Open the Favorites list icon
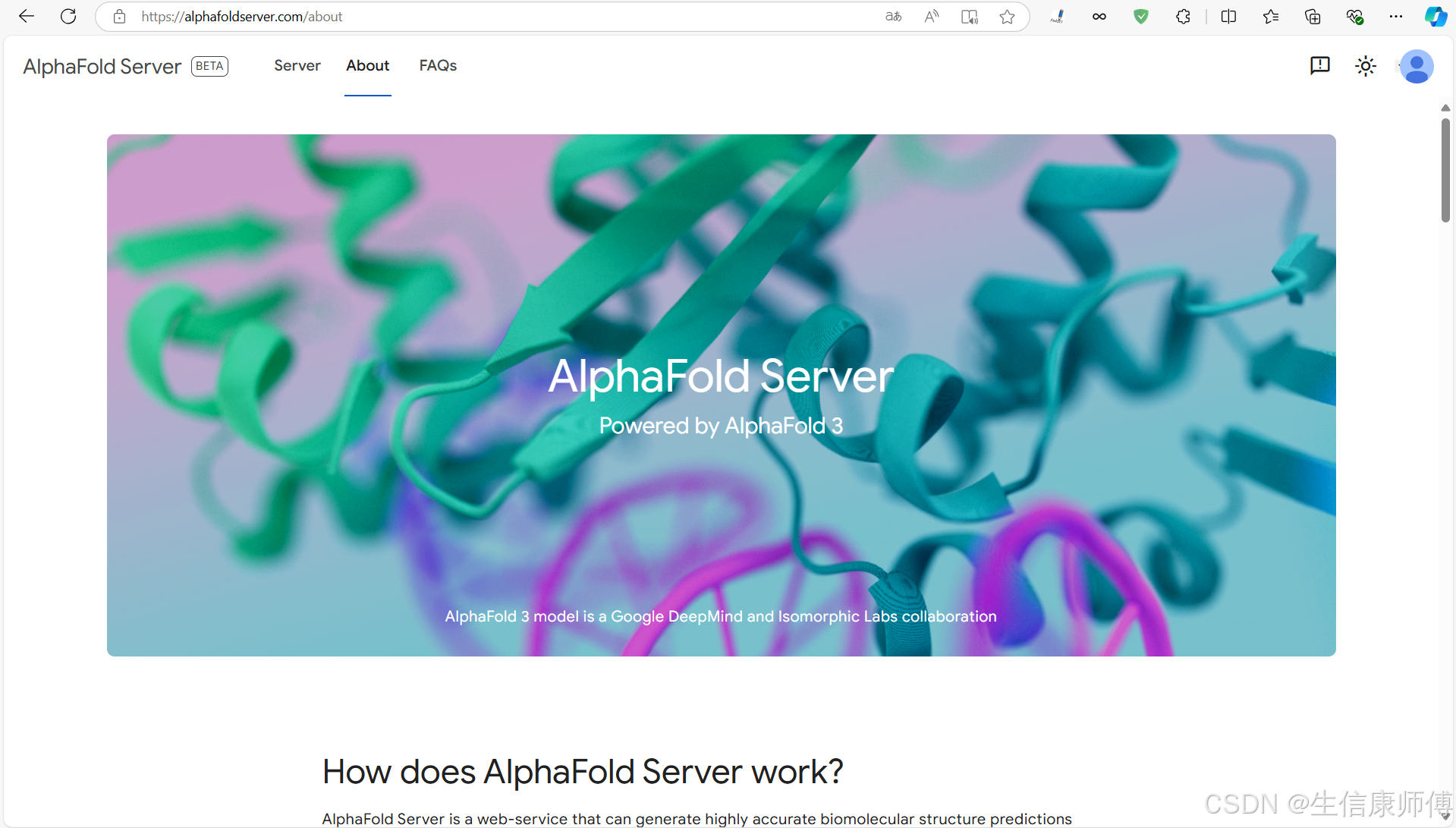This screenshot has height=828, width=1456. (1271, 17)
